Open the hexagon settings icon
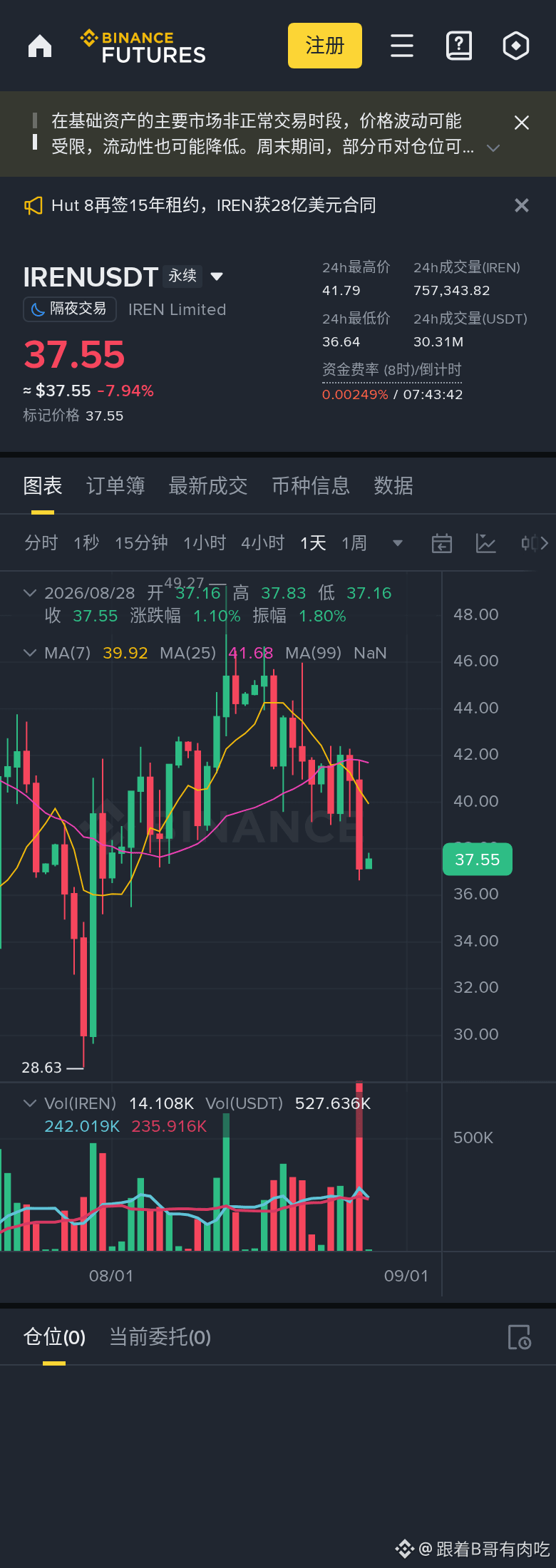Screen dimensions: 556x1568 [x=516, y=46]
